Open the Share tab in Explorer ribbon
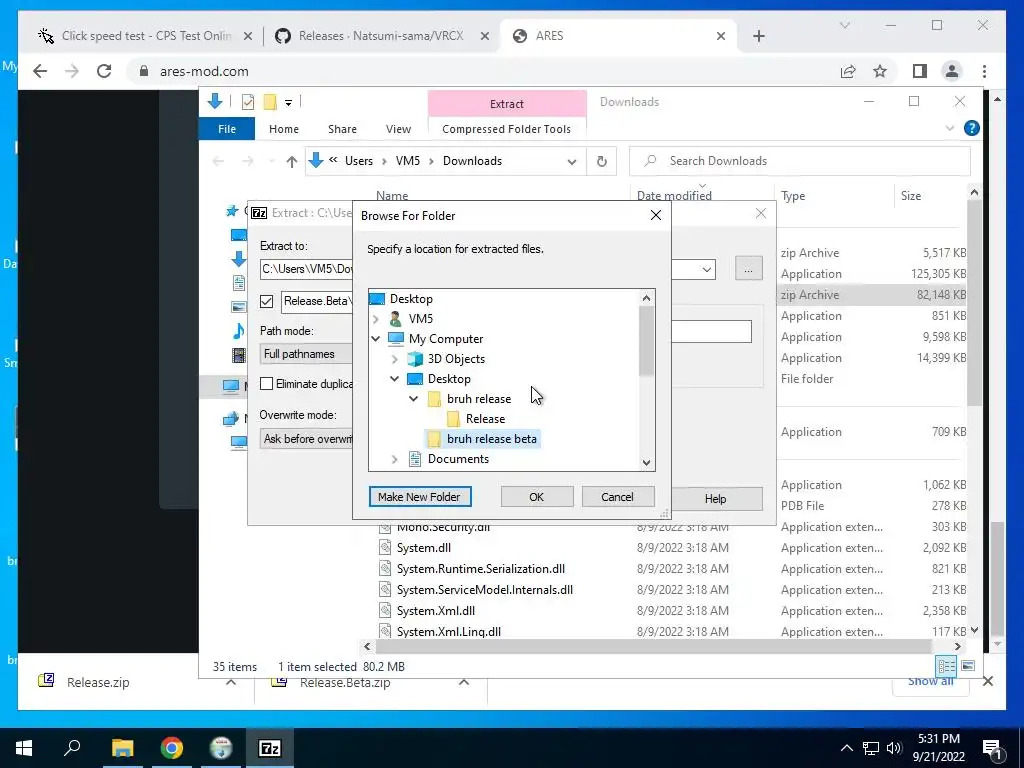This screenshot has width=1024, height=768. click(x=342, y=129)
